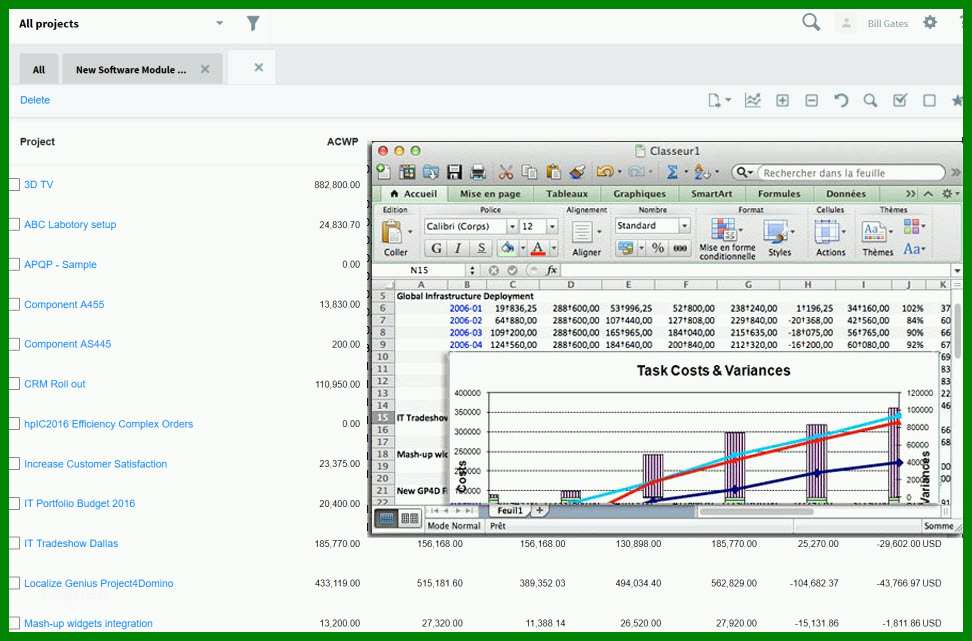This screenshot has width=972, height=641.
Task: Expand the All projects dropdown
Action: pos(219,24)
